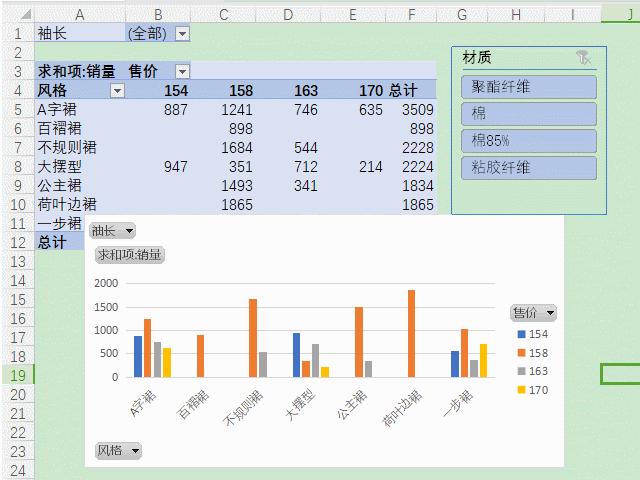Open the chart's 风格 axis field button
The image size is (640, 480).
pyautogui.click(x=118, y=451)
